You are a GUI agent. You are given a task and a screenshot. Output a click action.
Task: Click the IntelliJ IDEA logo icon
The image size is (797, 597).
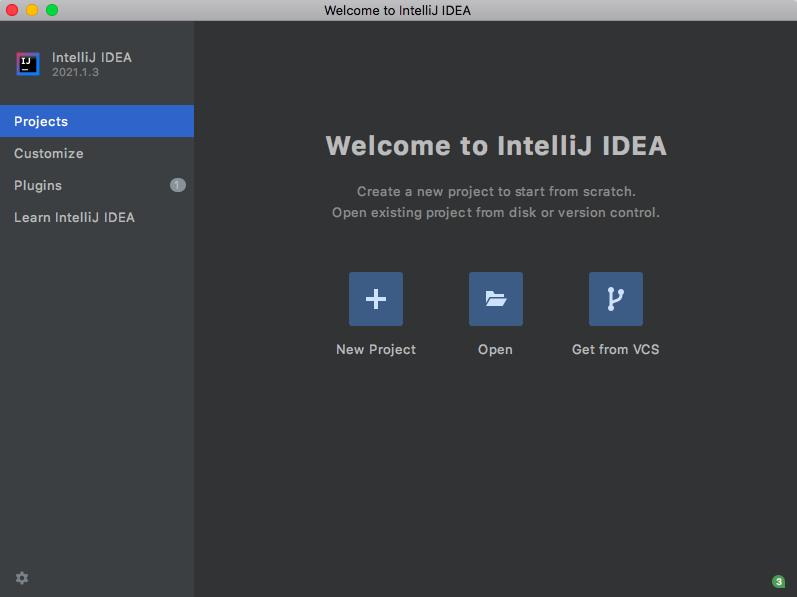[x=27, y=64]
